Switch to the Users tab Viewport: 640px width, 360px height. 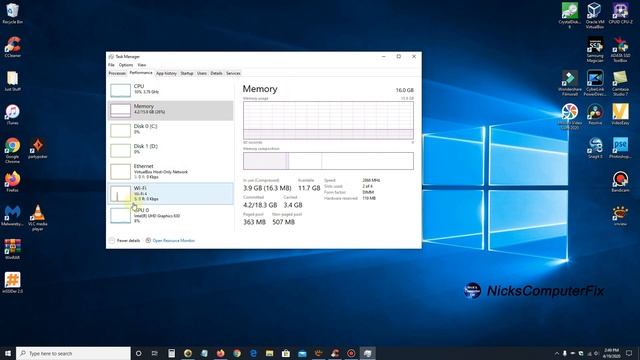202,73
